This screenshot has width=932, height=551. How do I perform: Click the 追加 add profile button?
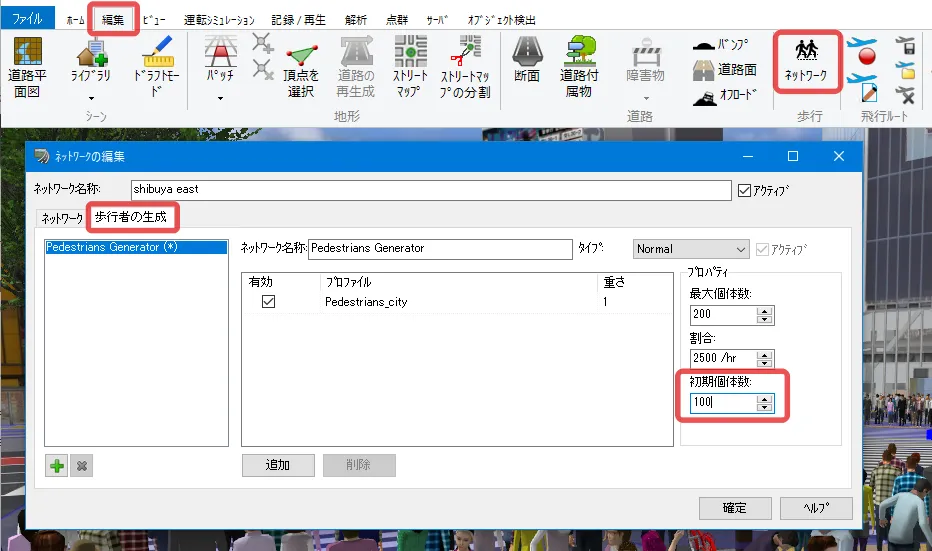point(278,465)
